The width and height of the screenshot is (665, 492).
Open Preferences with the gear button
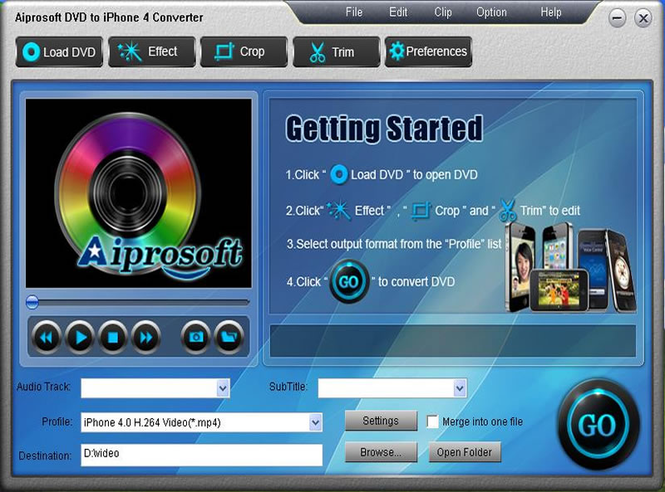pos(428,52)
